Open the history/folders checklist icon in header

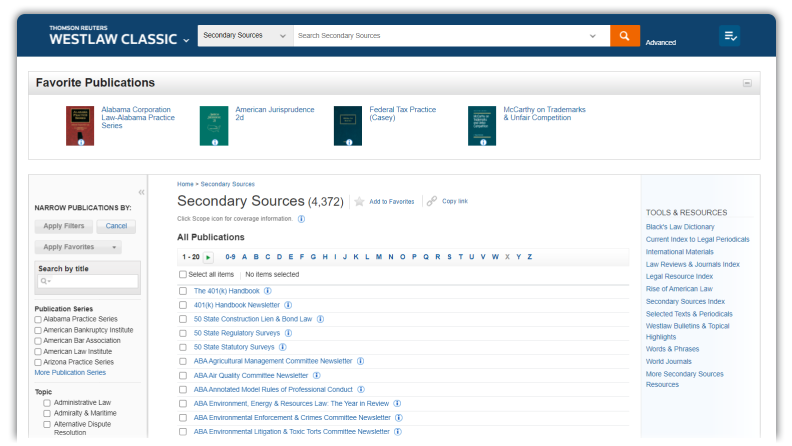point(729,35)
